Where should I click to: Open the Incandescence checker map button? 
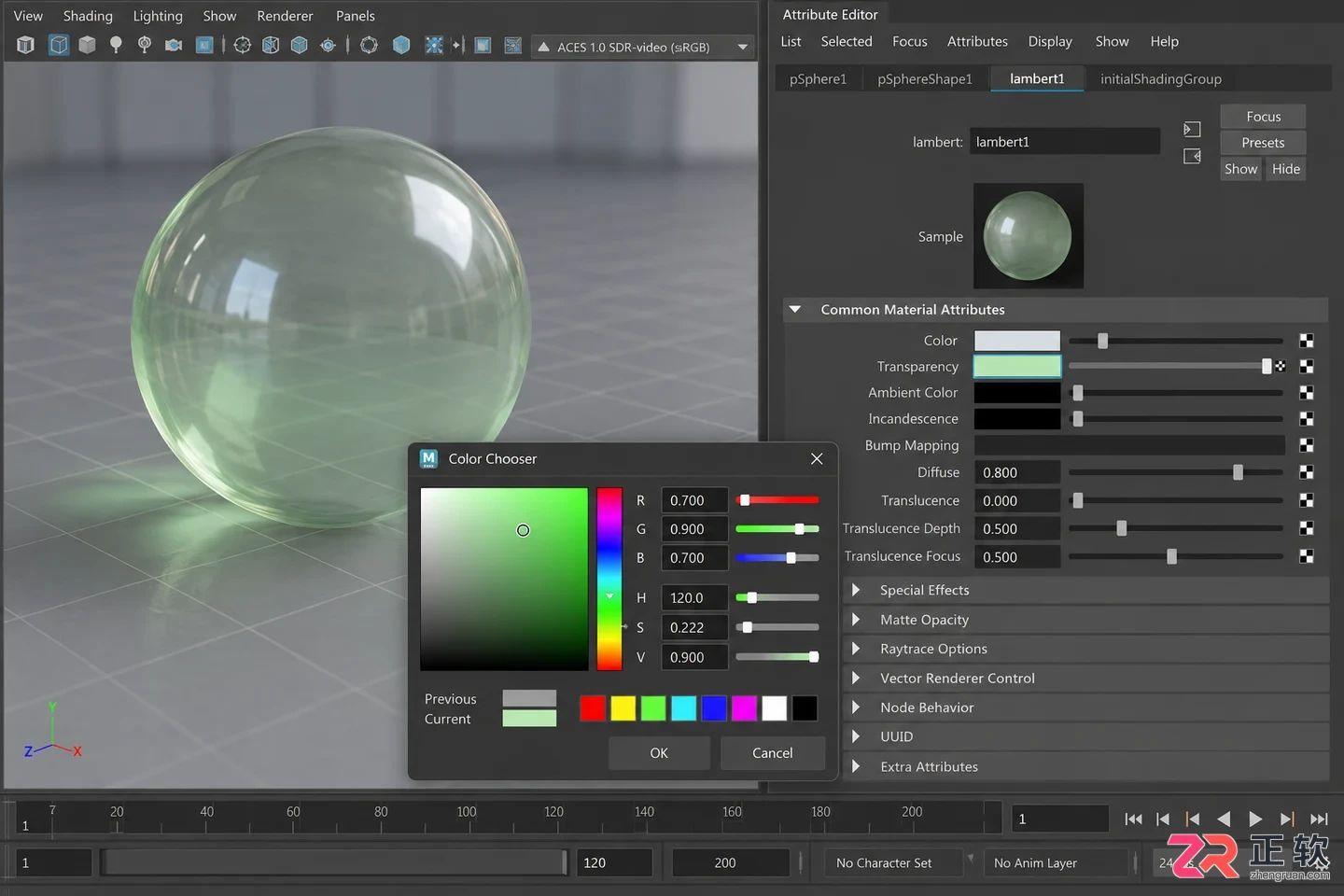point(1307,419)
